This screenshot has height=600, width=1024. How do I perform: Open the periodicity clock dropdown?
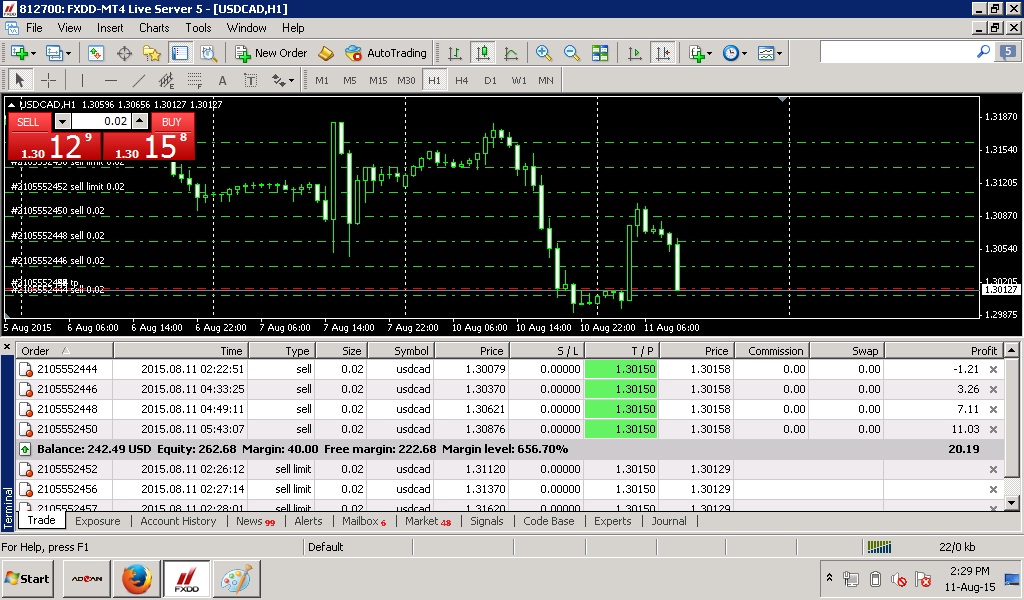735,53
